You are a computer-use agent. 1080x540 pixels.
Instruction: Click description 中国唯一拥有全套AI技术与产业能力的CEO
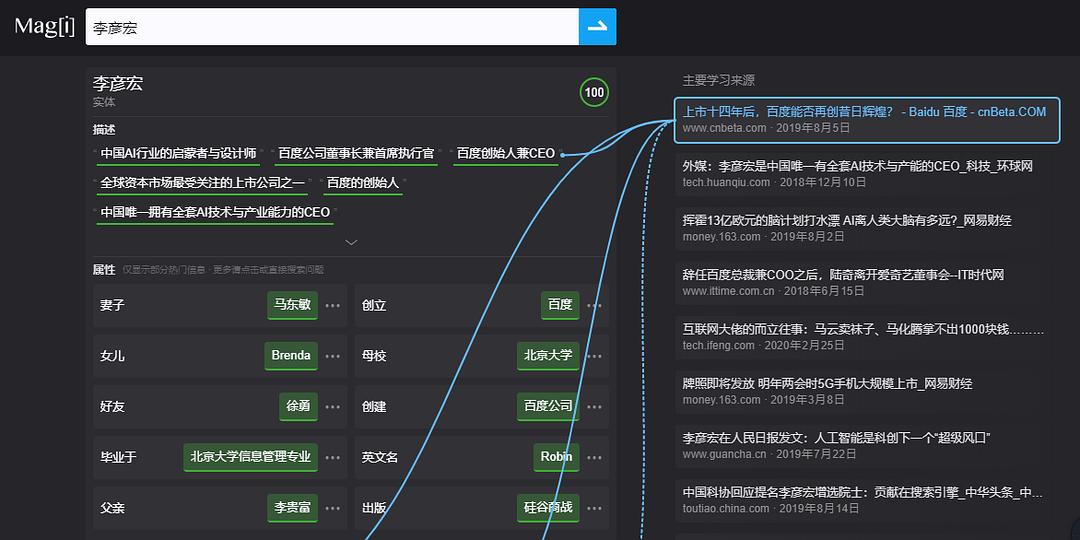[215, 213]
